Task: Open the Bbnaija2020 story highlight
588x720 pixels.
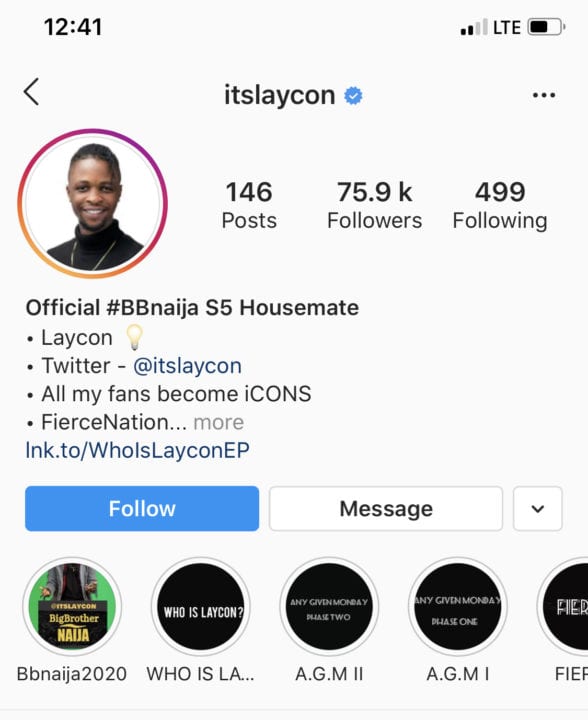Action: pos(72,606)
